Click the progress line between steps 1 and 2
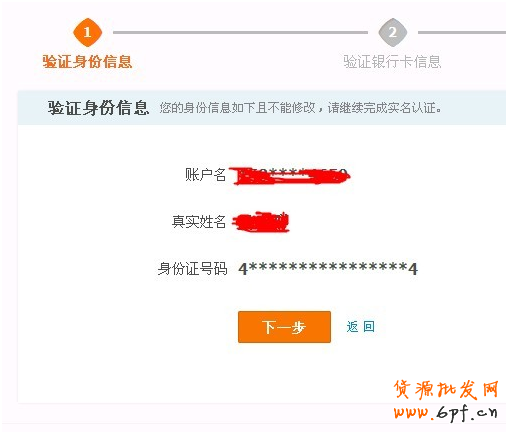The width and height of the screenshot is (508, 434). (240, 33)
